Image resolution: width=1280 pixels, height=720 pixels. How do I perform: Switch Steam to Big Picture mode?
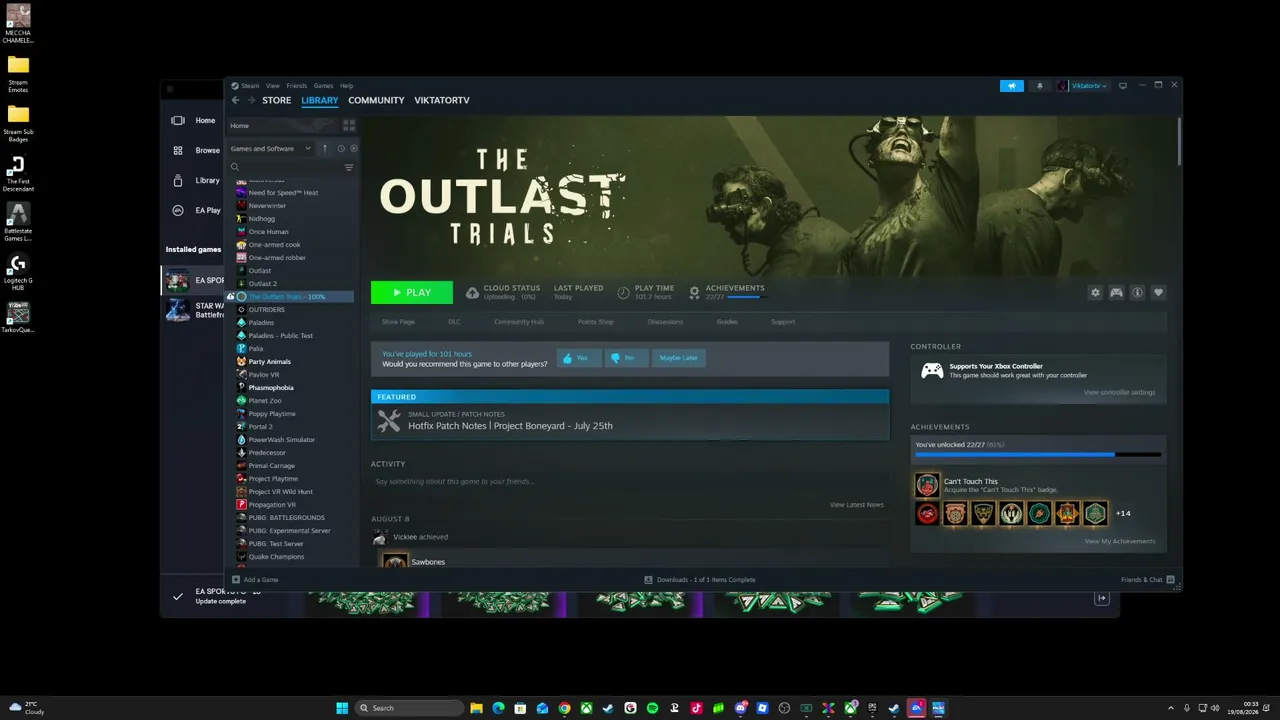click(x=1123, y=86)
